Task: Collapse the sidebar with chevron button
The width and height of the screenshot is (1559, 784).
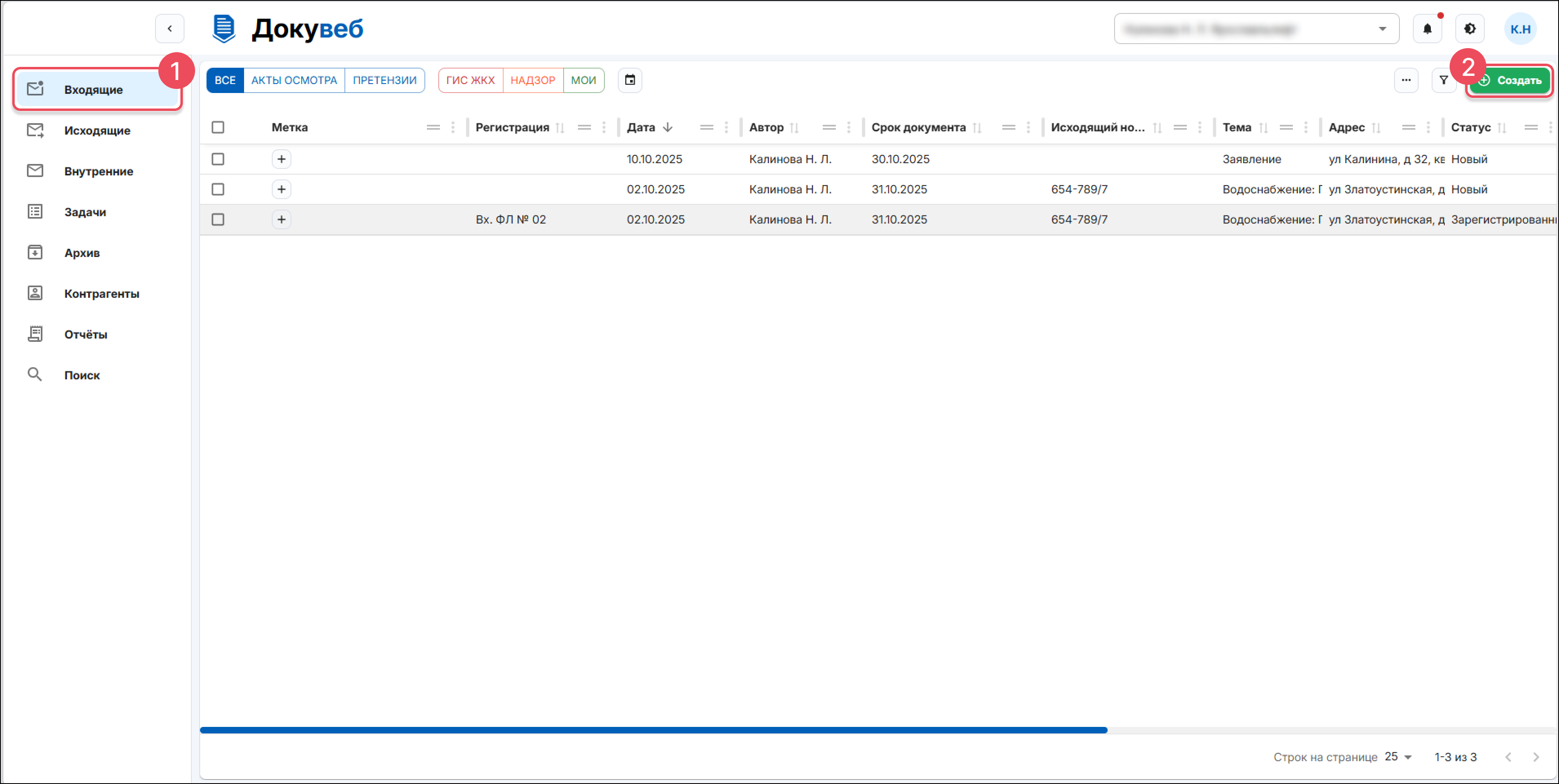Action: pos(169,29)
